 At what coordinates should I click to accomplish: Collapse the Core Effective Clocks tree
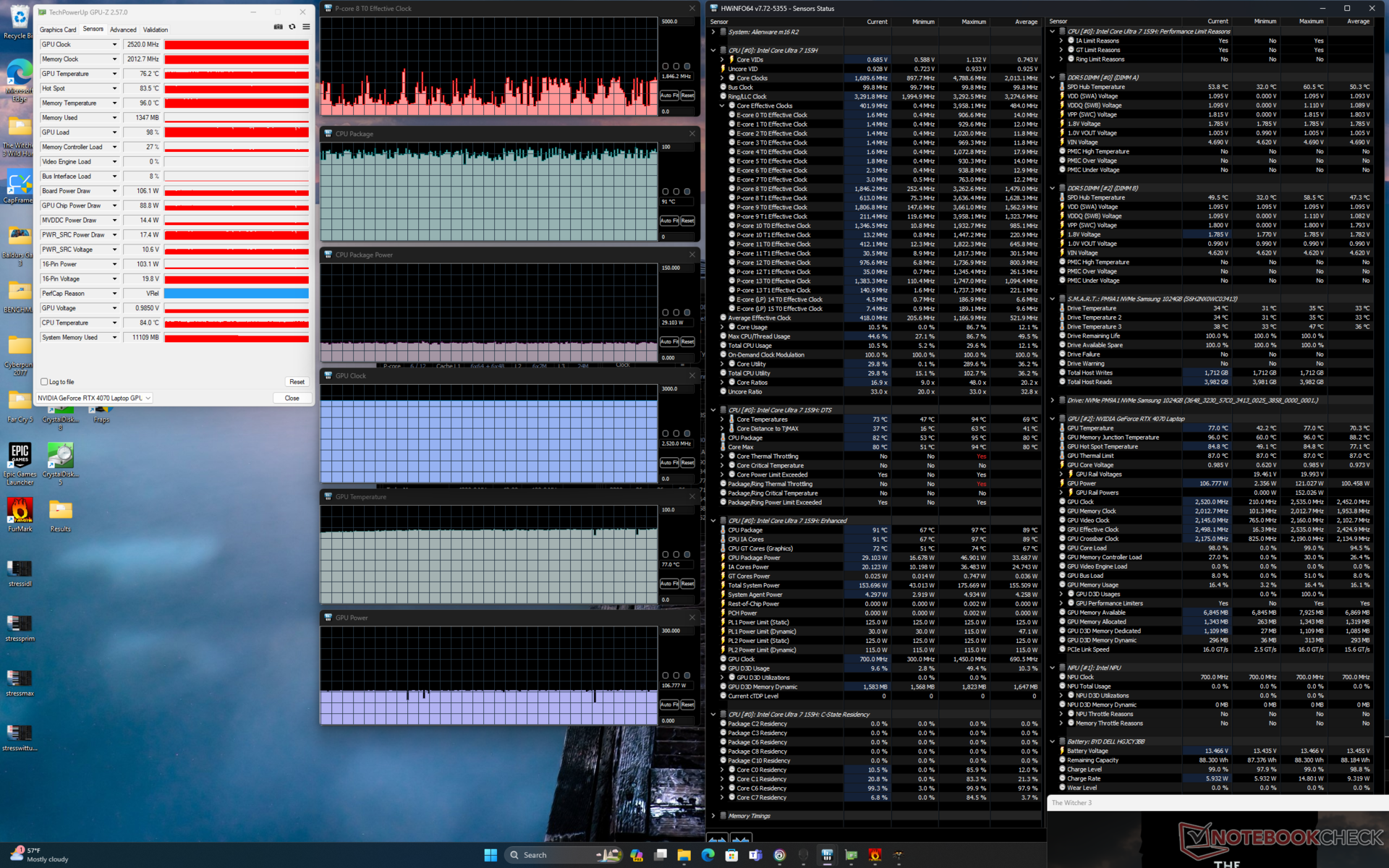[x=722, y=106]
